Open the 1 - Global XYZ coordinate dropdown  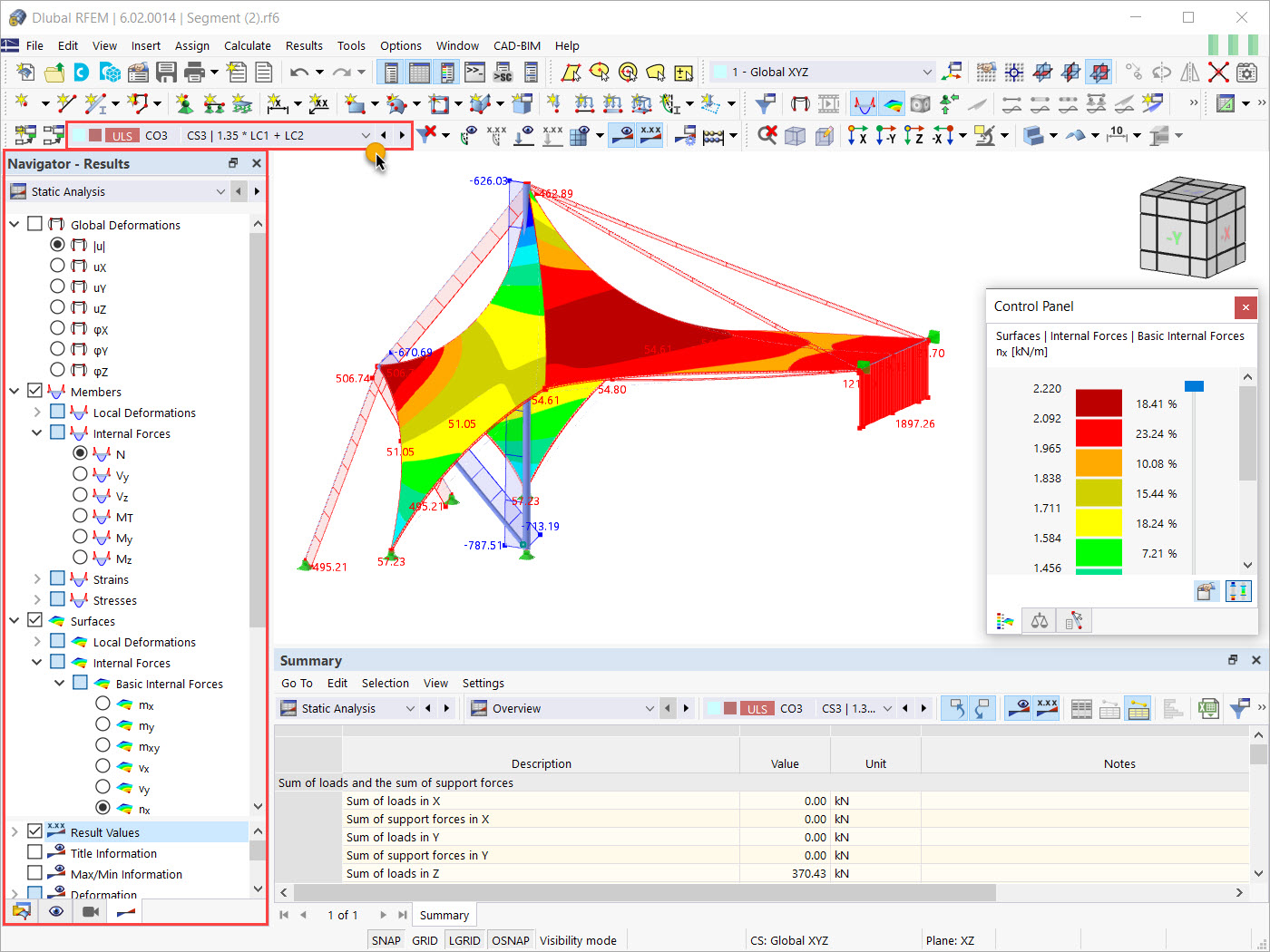927,72
